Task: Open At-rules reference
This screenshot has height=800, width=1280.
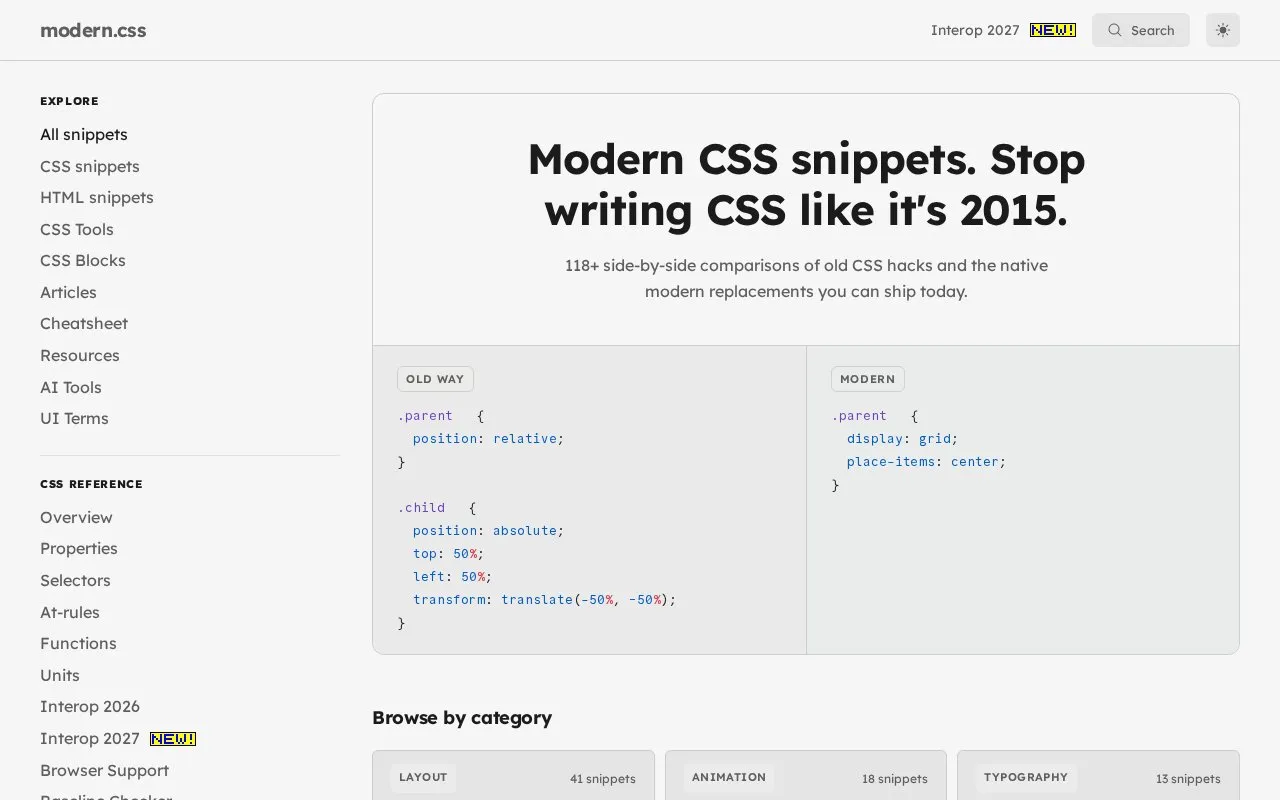Action: 70,612
